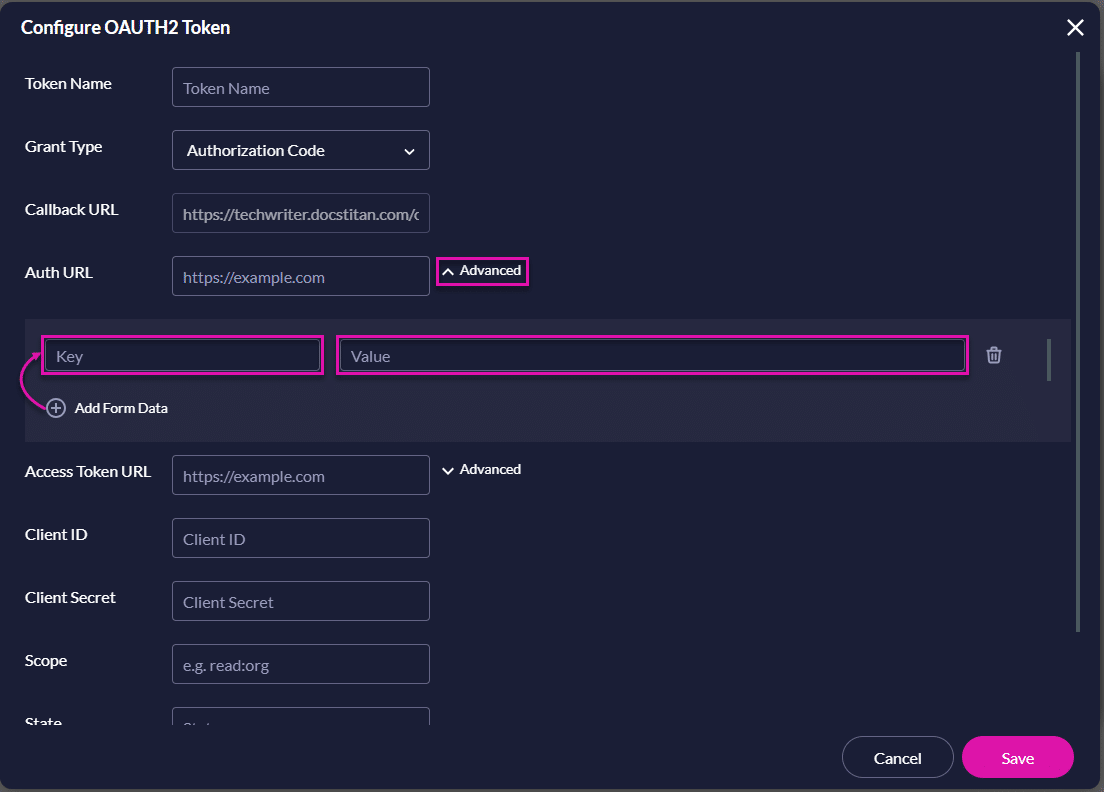Delete the form data row with trash icon
The width and height of the screenshot is (1104, 792).
tap(994, 355)
